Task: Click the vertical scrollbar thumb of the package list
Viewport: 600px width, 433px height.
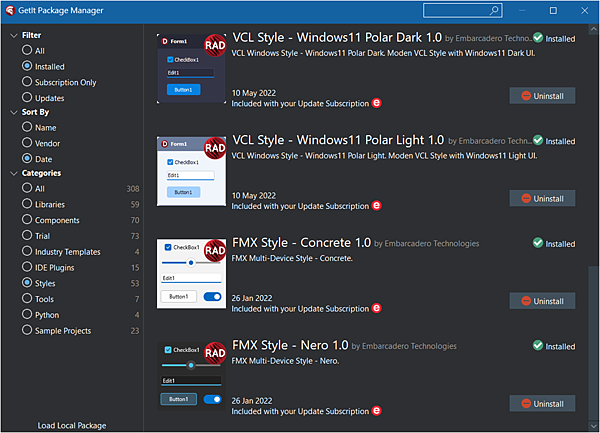Action: point(593,343)
